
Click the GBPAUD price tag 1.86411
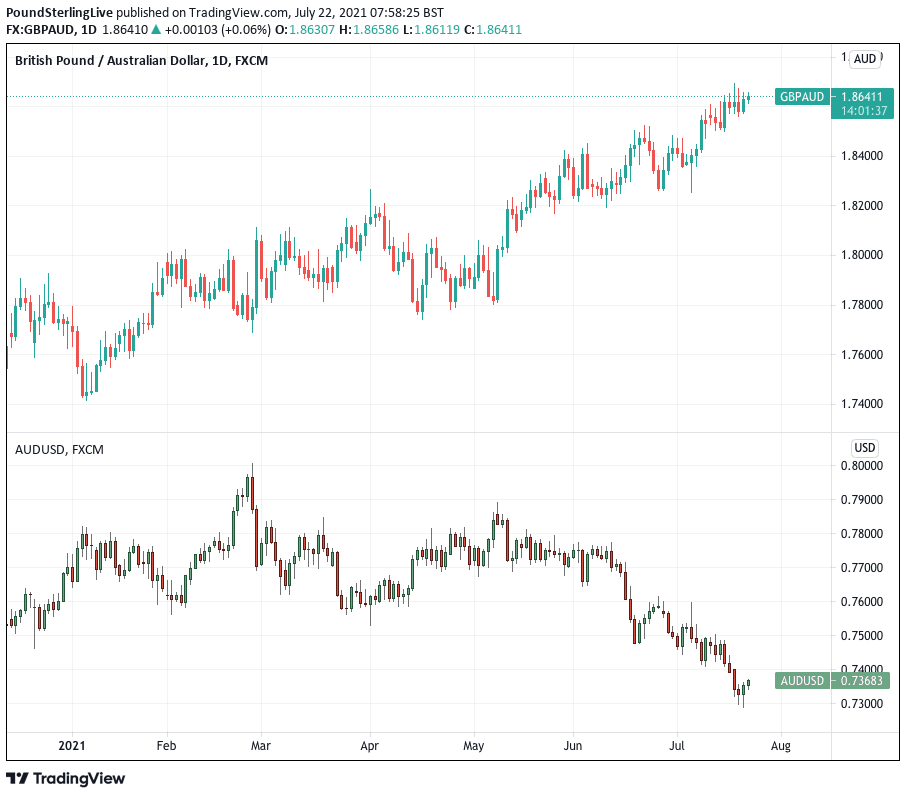click(x=861, y=96)
